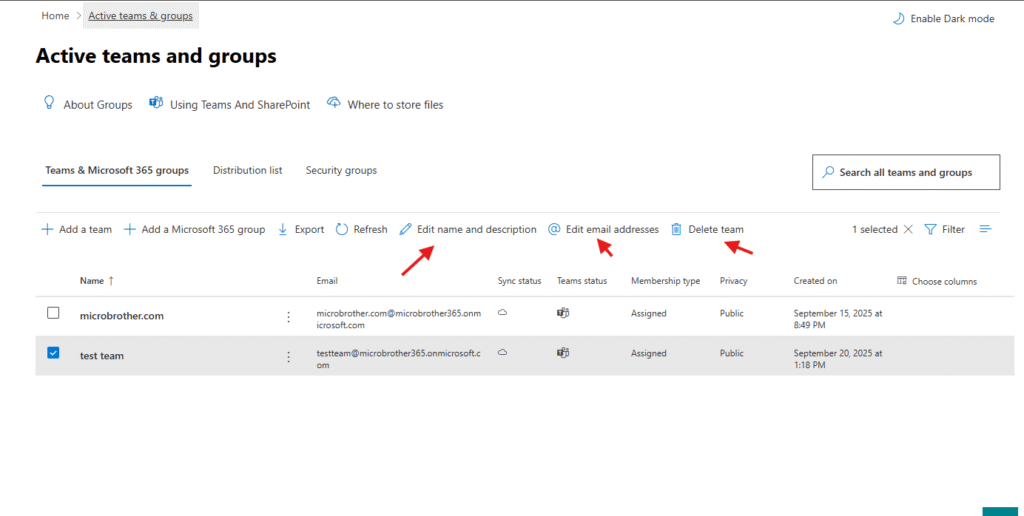Click the Delete team trash icon

[677, 230]
